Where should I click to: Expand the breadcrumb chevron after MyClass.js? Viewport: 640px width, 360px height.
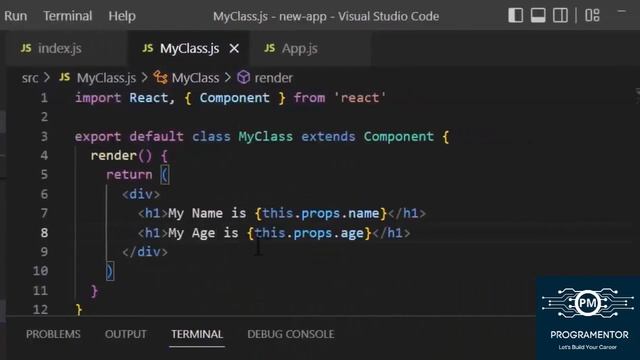(x=144, y=77)
